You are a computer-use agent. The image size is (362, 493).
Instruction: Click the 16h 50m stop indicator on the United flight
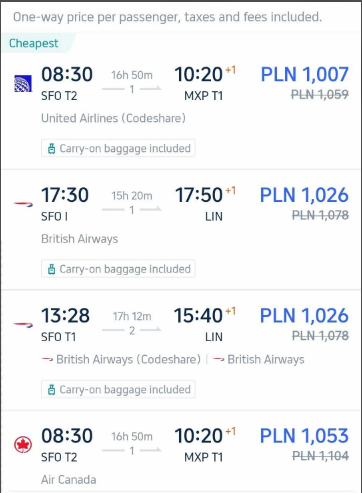132,82
